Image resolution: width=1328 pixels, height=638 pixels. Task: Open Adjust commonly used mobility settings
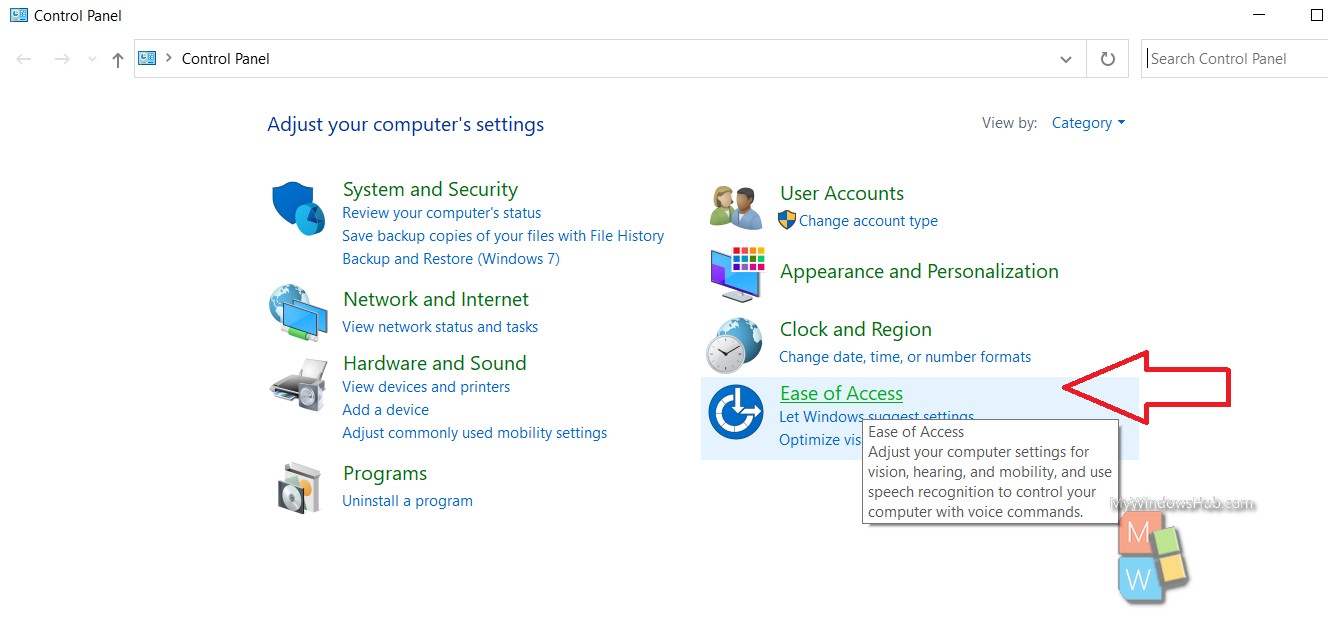click(475, 433)
